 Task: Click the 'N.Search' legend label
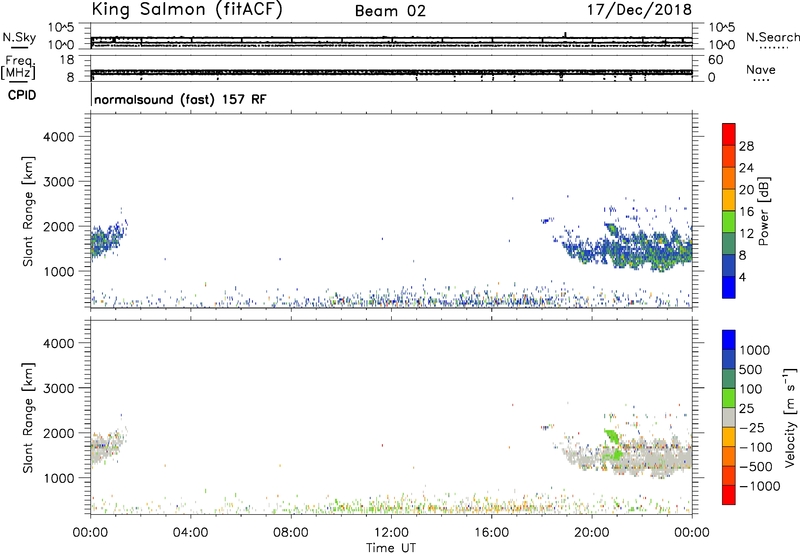click(x=773, y=37)
